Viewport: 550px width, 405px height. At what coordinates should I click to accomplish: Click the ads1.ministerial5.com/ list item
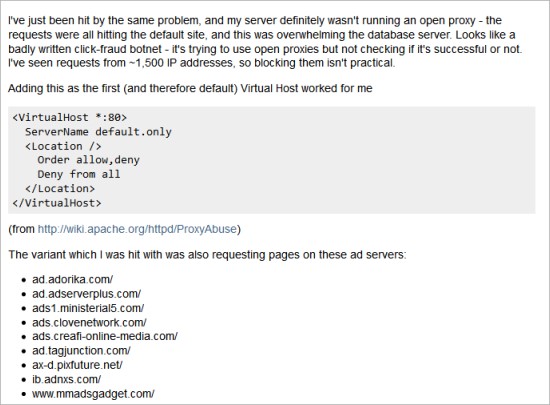tap(88, 308)
